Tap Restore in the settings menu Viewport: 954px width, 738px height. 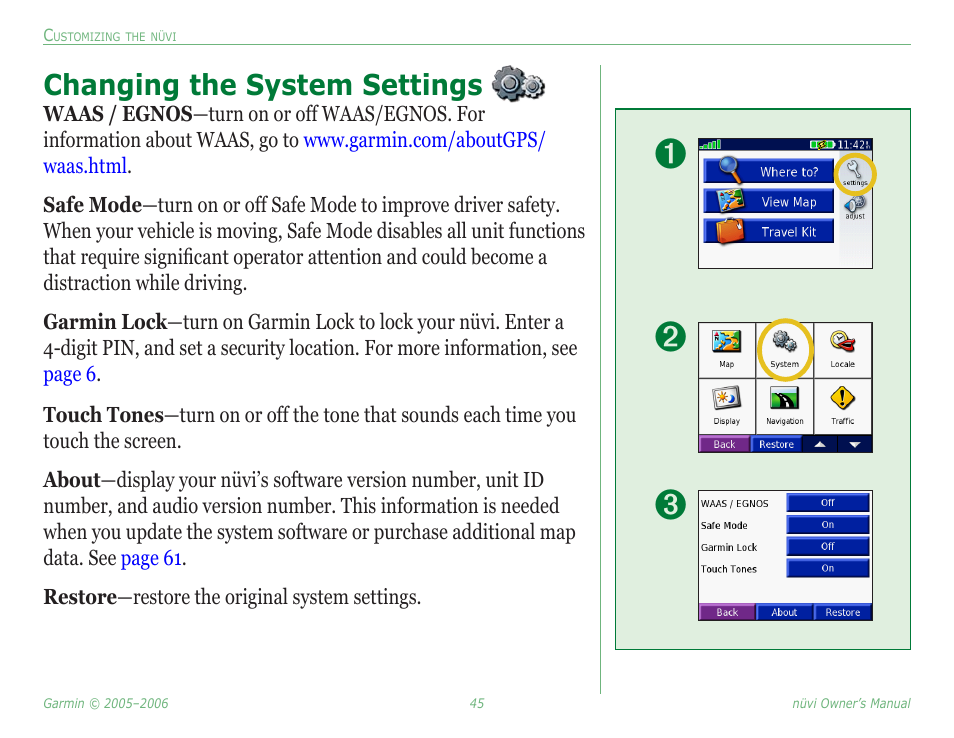[x=776, y=444]
